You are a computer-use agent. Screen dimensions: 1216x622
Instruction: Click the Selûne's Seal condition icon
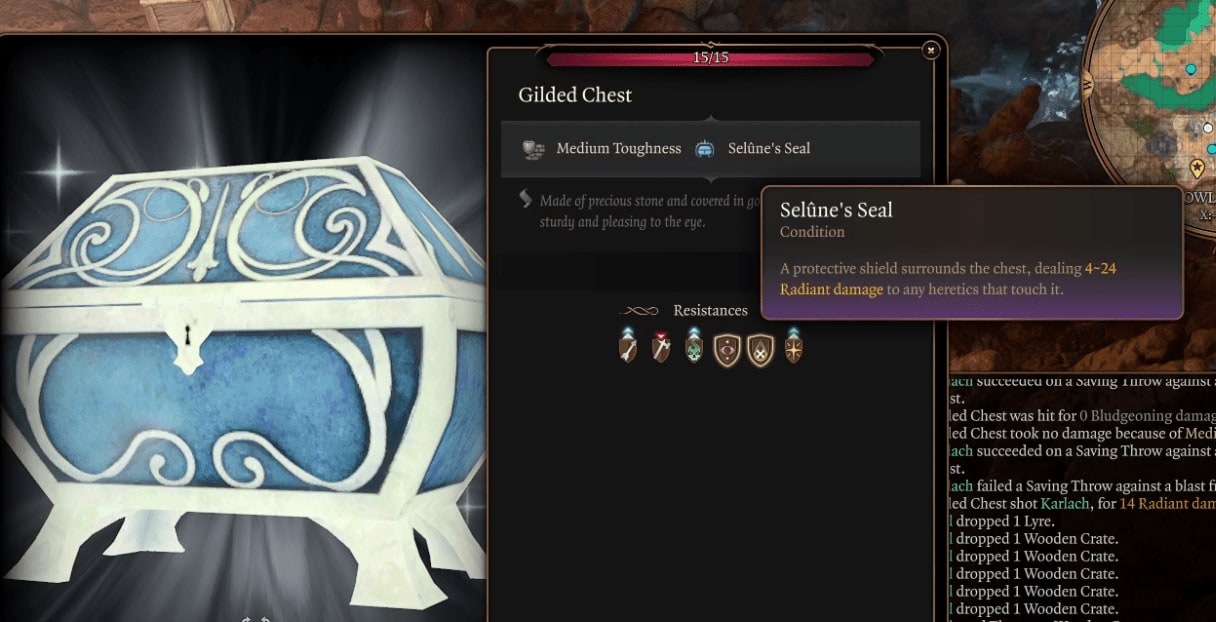tap(704, 149)
